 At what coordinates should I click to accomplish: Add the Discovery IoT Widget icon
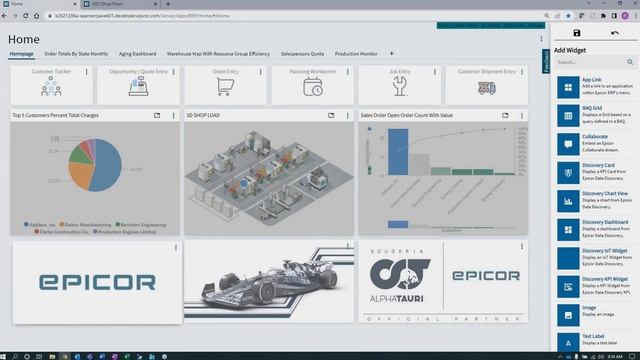click(x=568, y=258)
